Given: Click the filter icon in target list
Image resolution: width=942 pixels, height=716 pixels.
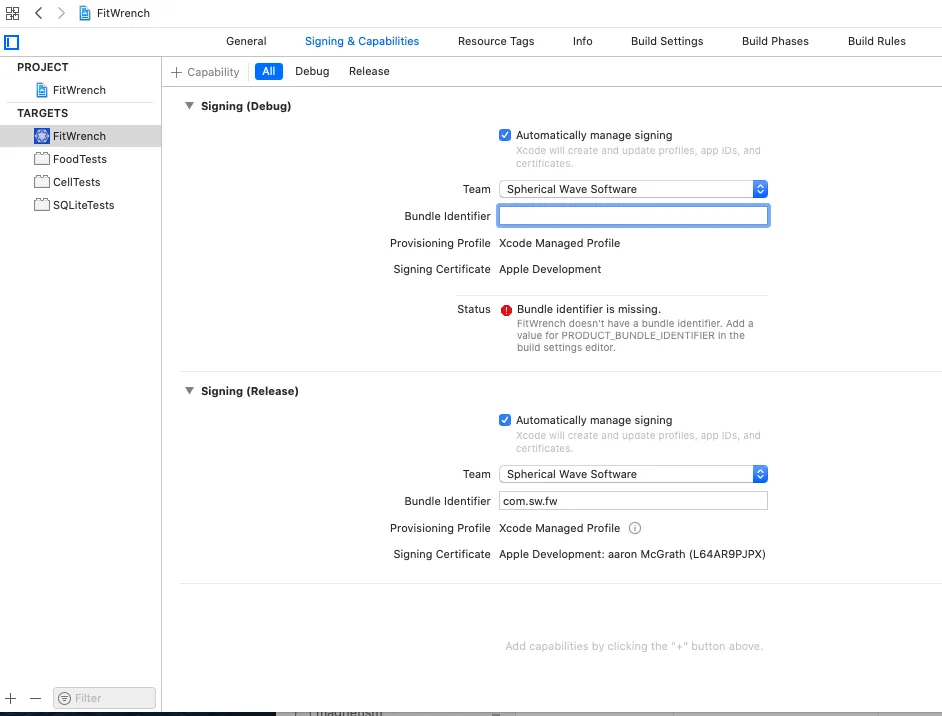Looking at the screenshot, I should tap(64, 699).
